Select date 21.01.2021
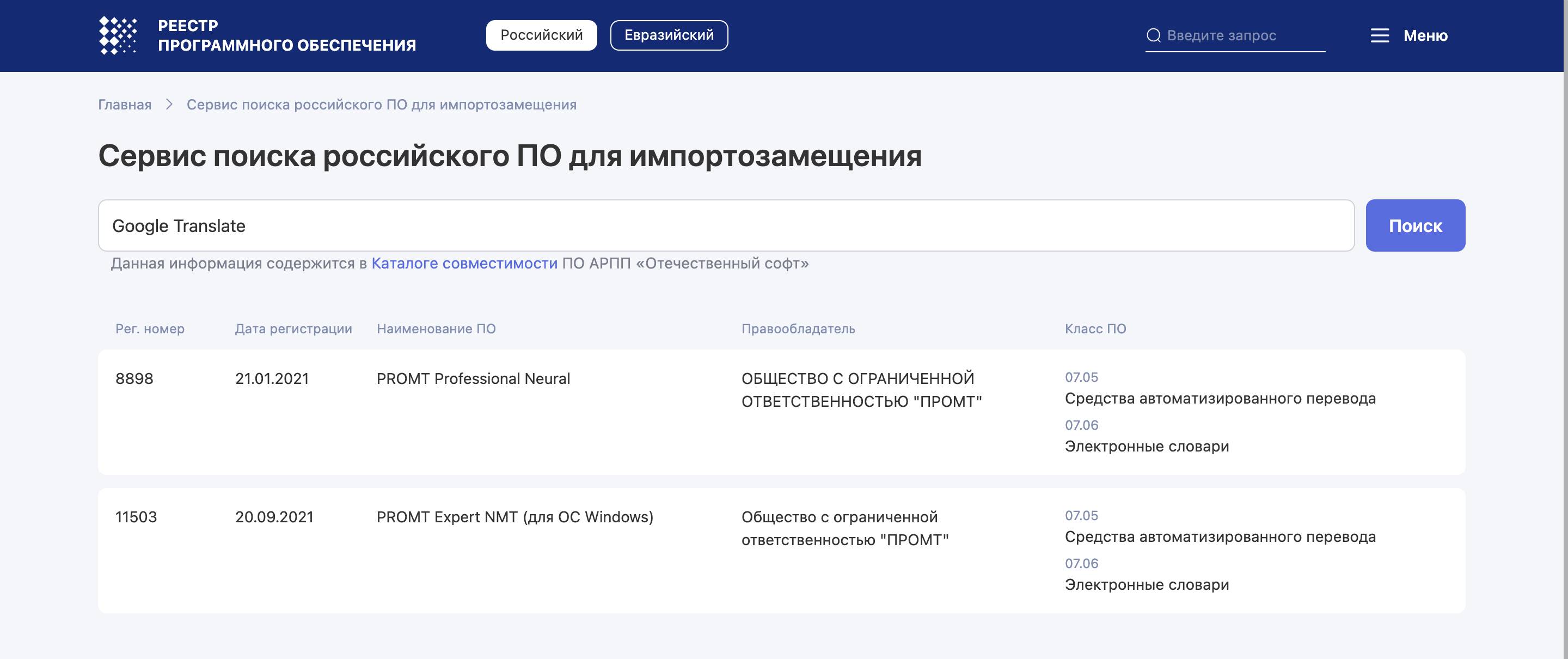This screenshot has width=1568, height=659. [x=272, y=379]
